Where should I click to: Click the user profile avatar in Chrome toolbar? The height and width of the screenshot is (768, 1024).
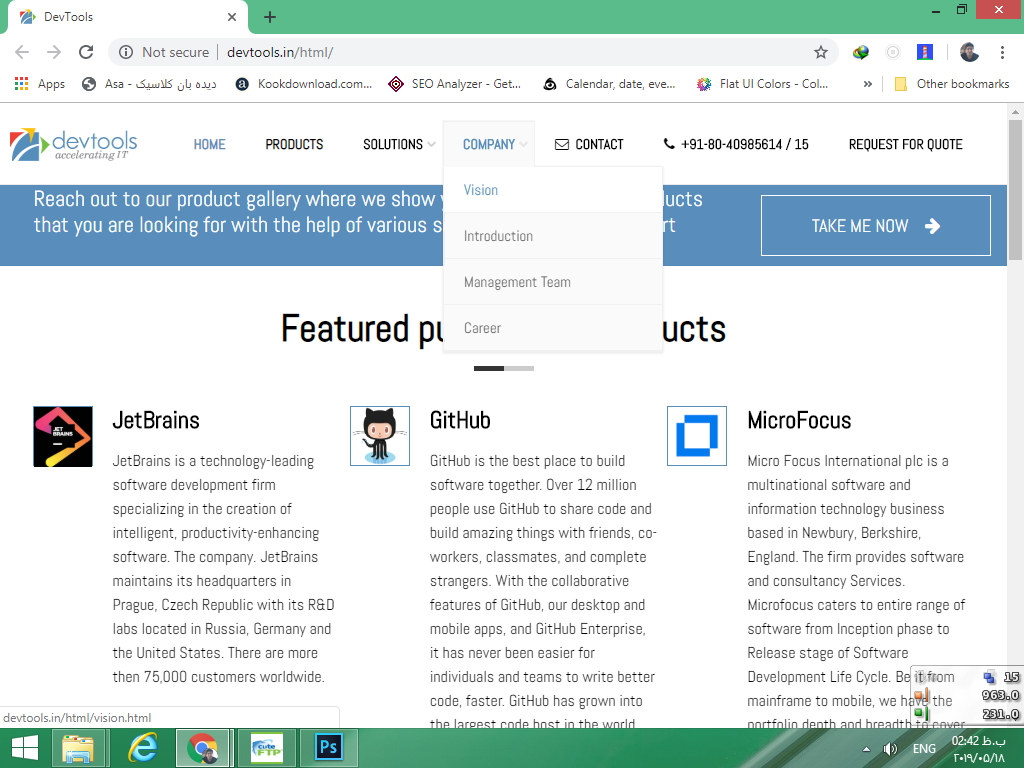pyautogui.click(x=969, y=52)
